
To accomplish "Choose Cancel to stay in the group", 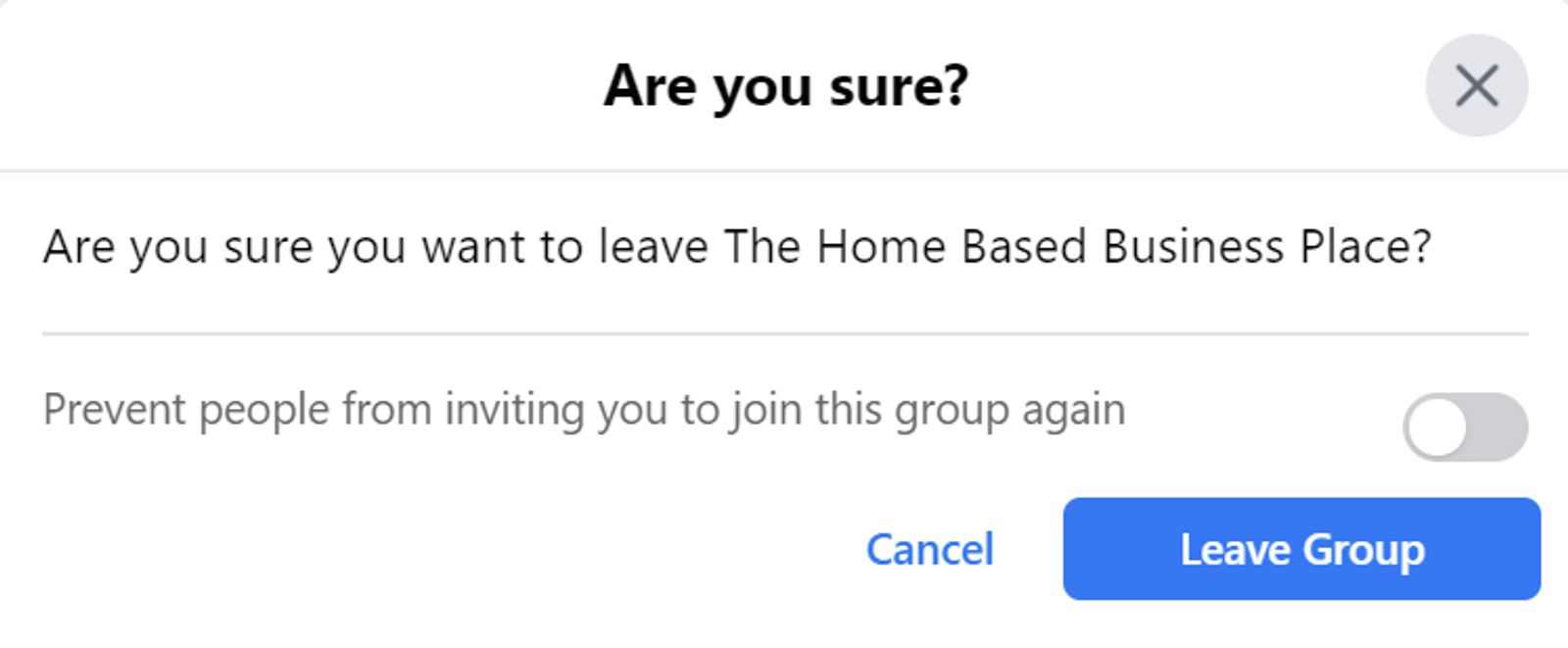I will (930, 549).
